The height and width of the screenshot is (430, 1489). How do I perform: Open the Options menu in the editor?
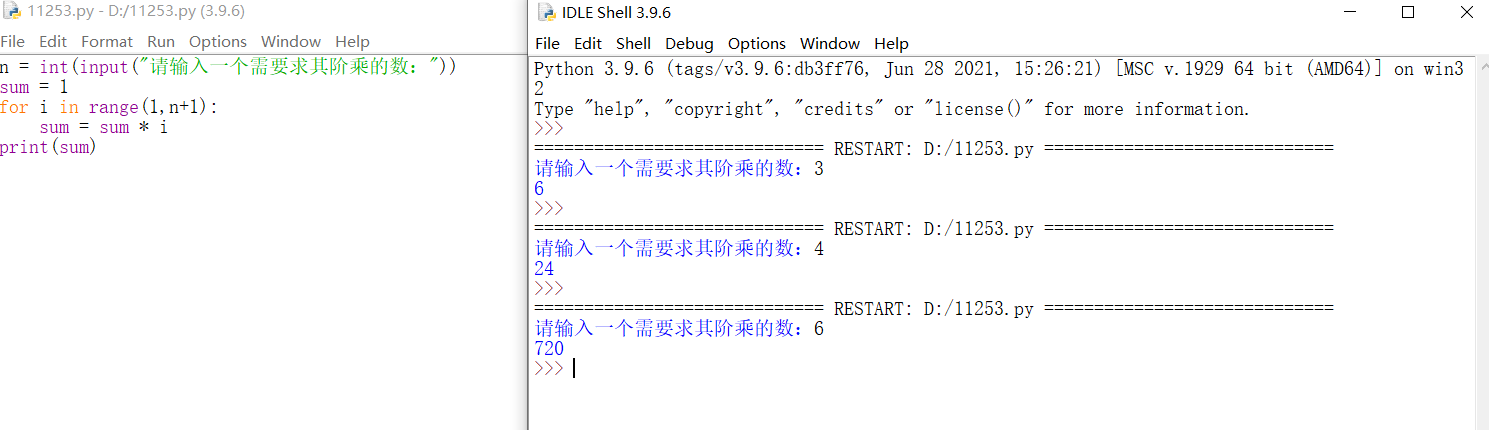[x=218, y=42]
